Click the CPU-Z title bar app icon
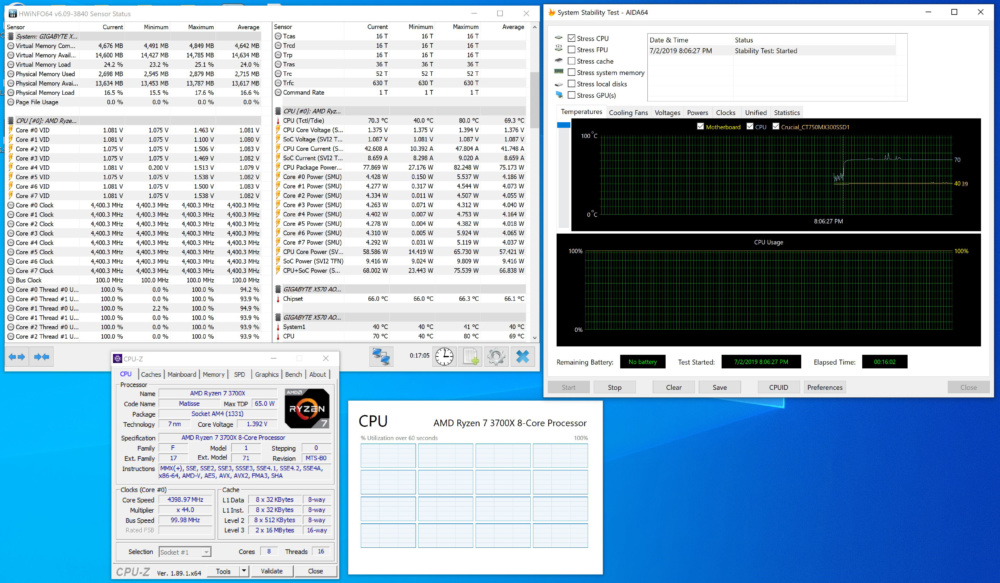 tap(117, 358)
